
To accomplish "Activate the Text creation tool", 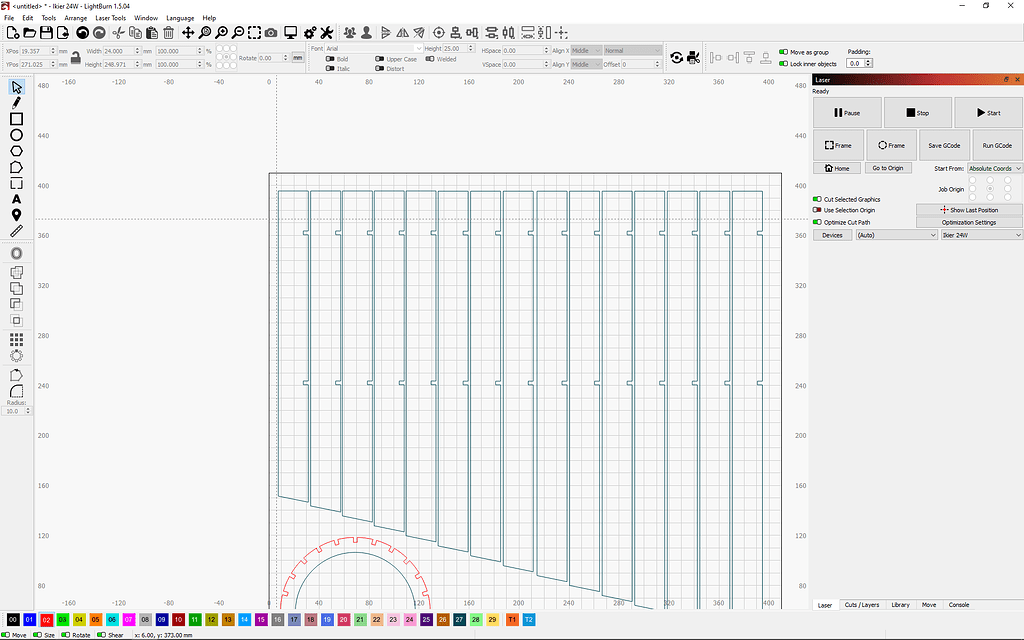I will tap(15, 199).
